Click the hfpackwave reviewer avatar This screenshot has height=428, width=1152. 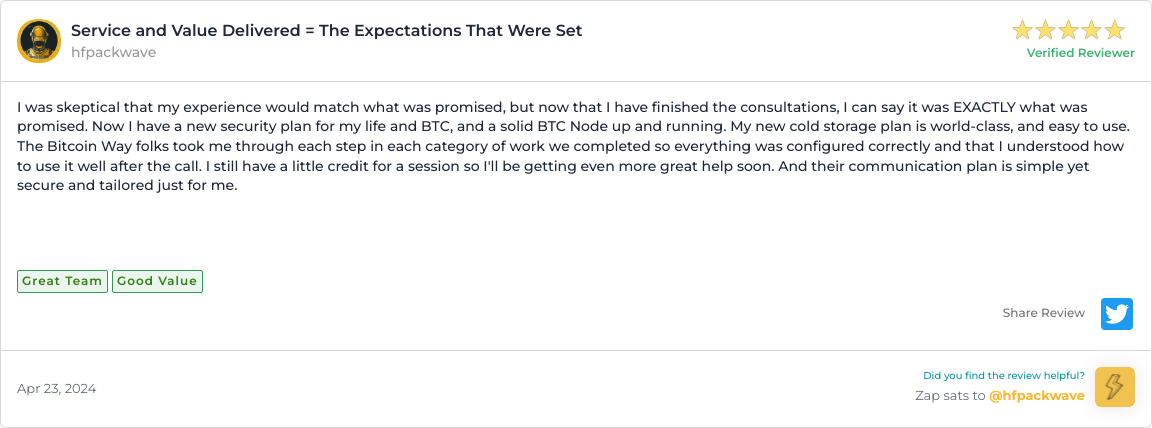click(x=39, y=41)
